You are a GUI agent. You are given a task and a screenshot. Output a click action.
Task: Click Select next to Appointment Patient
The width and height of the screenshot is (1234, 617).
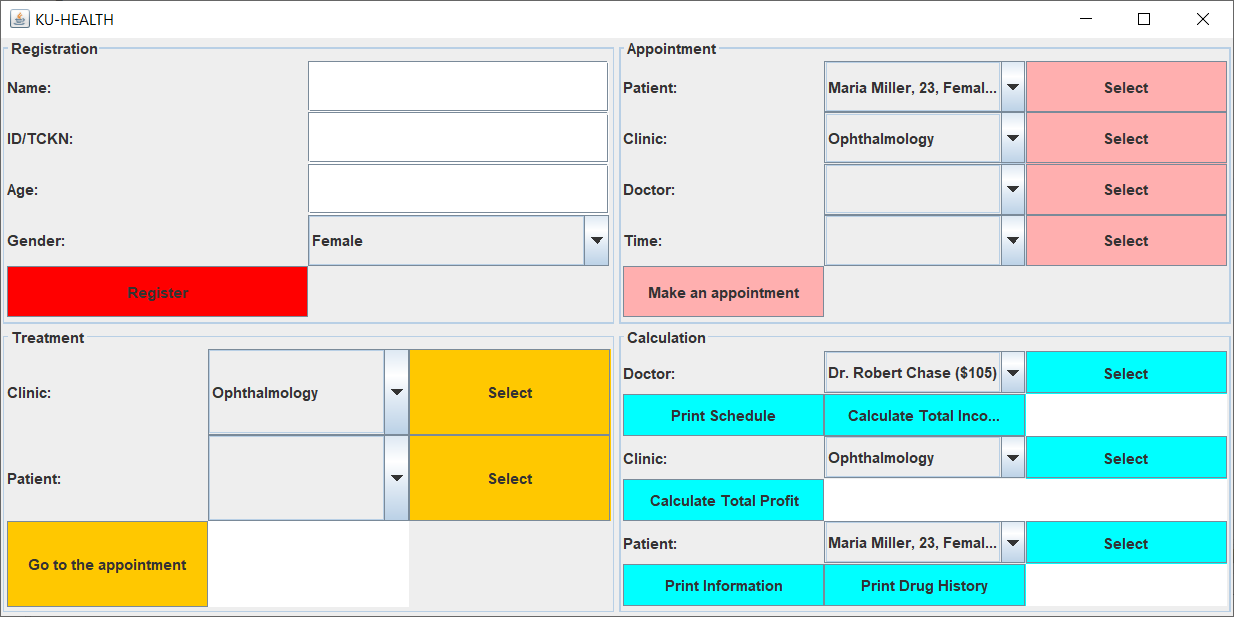pos(1126,87)
